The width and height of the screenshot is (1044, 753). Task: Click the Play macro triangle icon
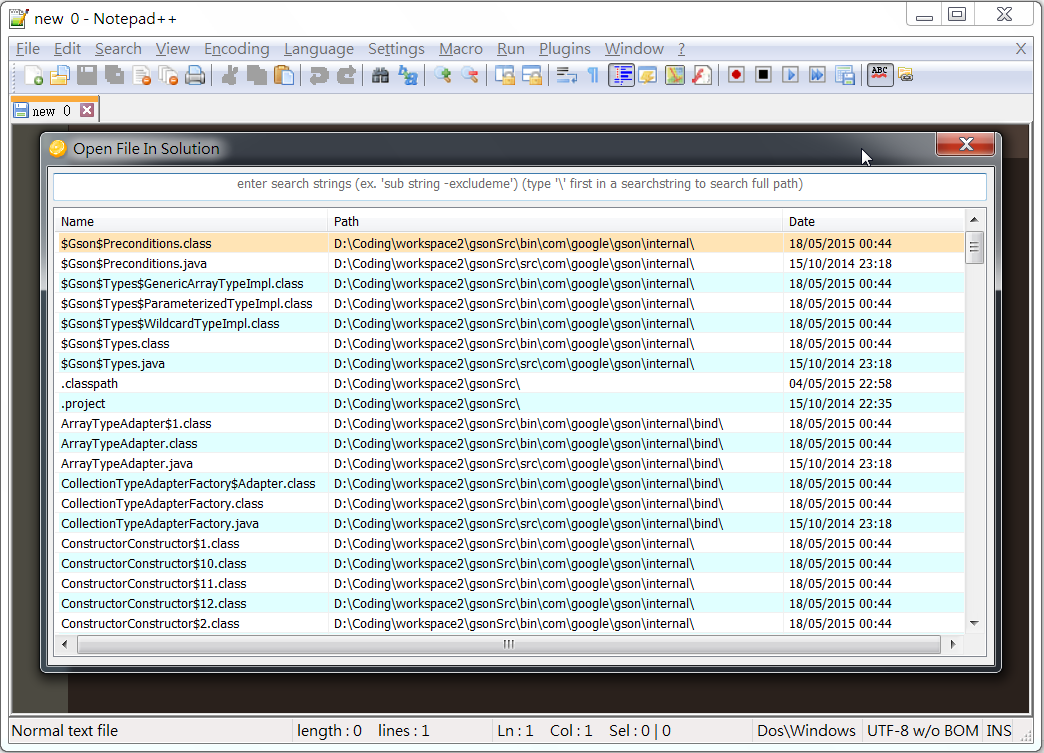point(790,75)
